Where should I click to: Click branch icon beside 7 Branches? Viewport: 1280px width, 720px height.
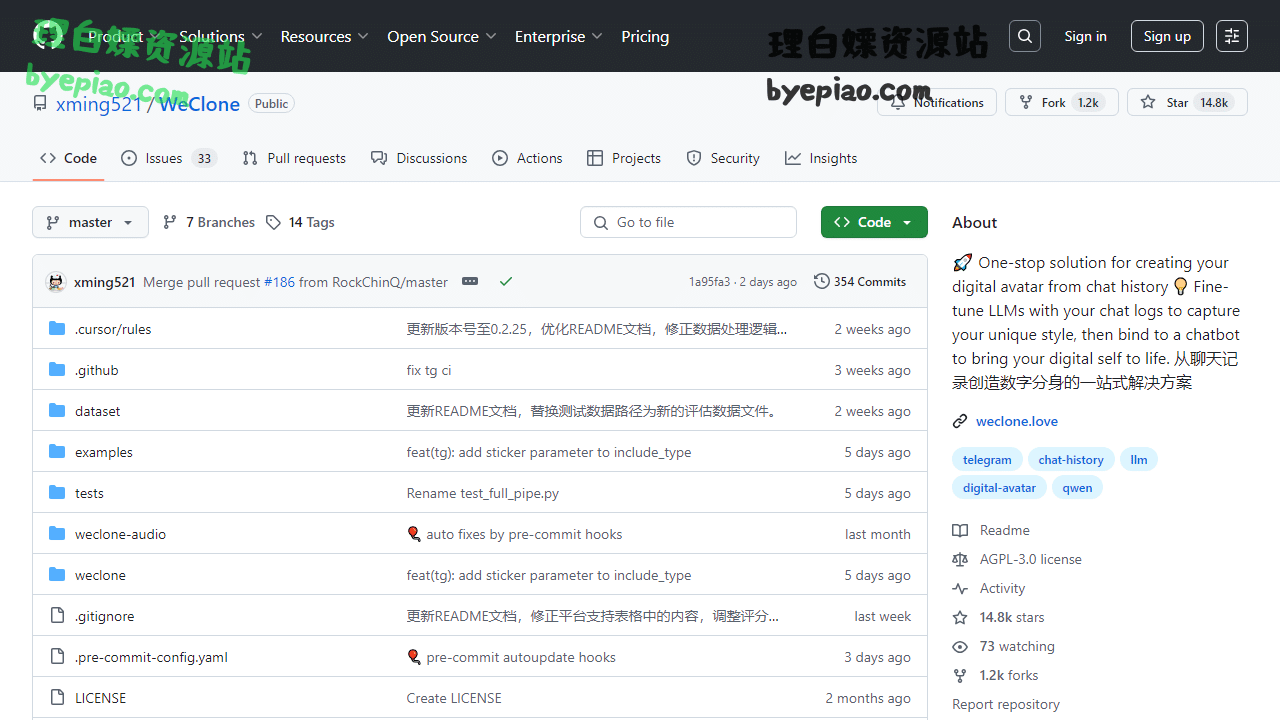170,222
